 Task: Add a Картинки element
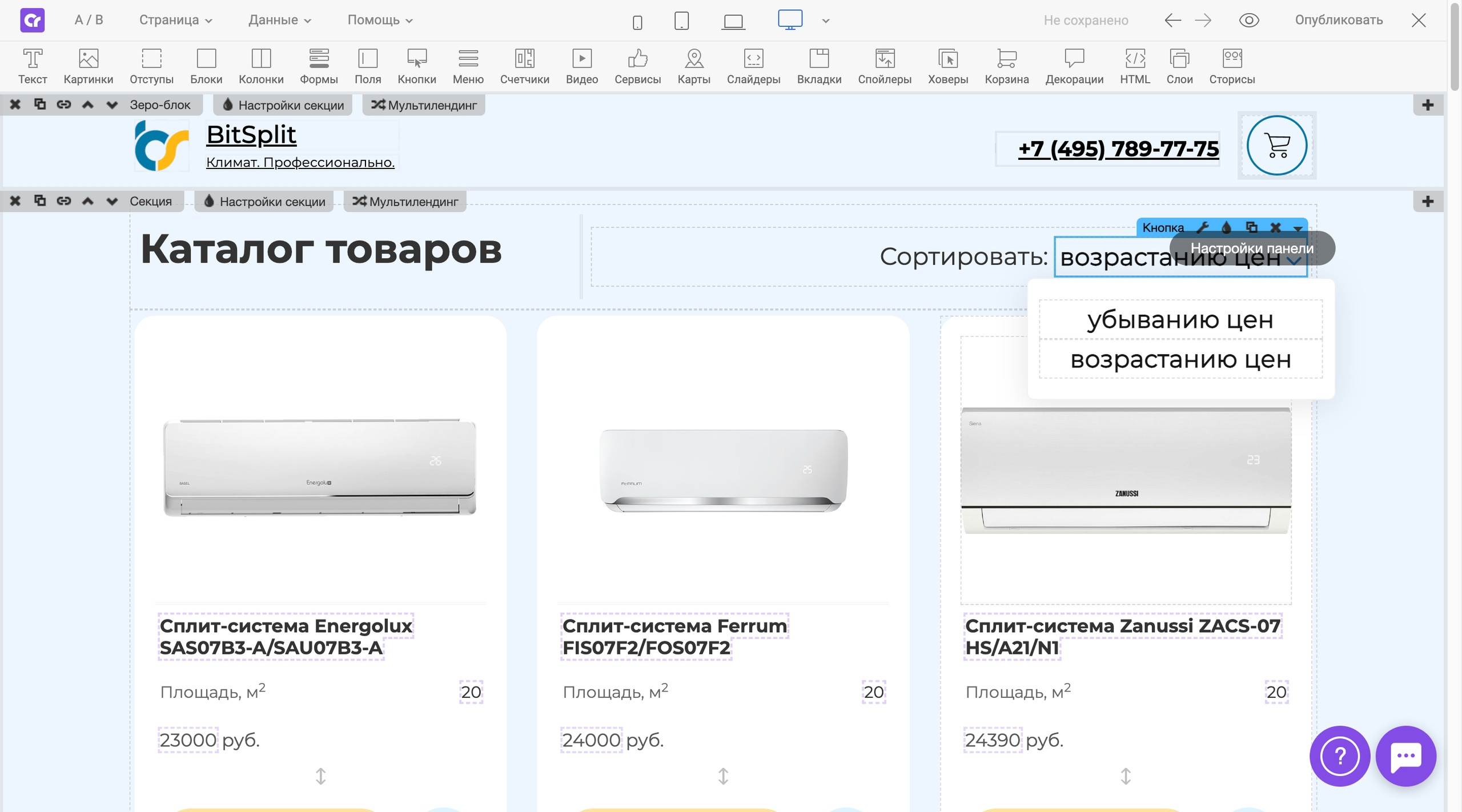(x=89, y=66)
